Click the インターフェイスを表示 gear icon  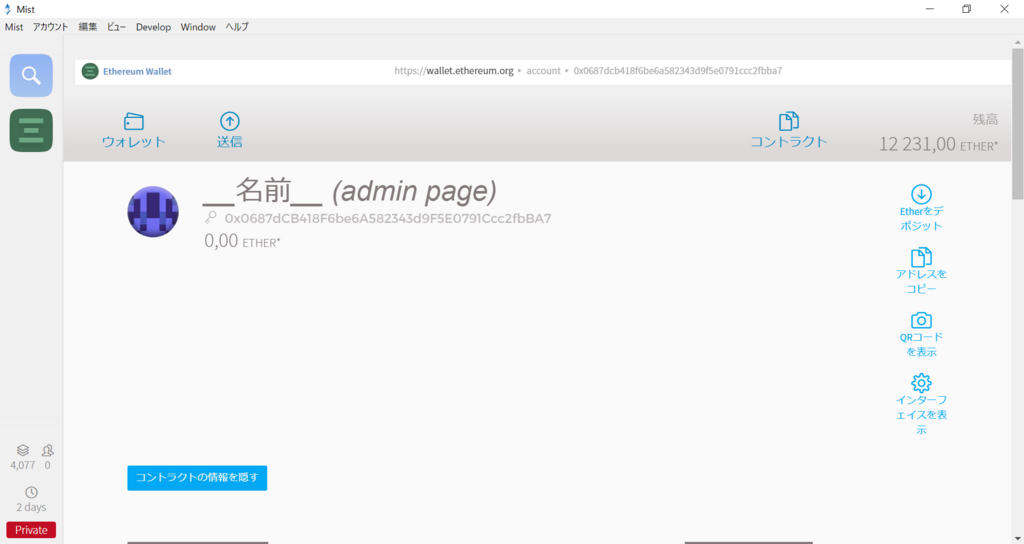click(921, 383)
